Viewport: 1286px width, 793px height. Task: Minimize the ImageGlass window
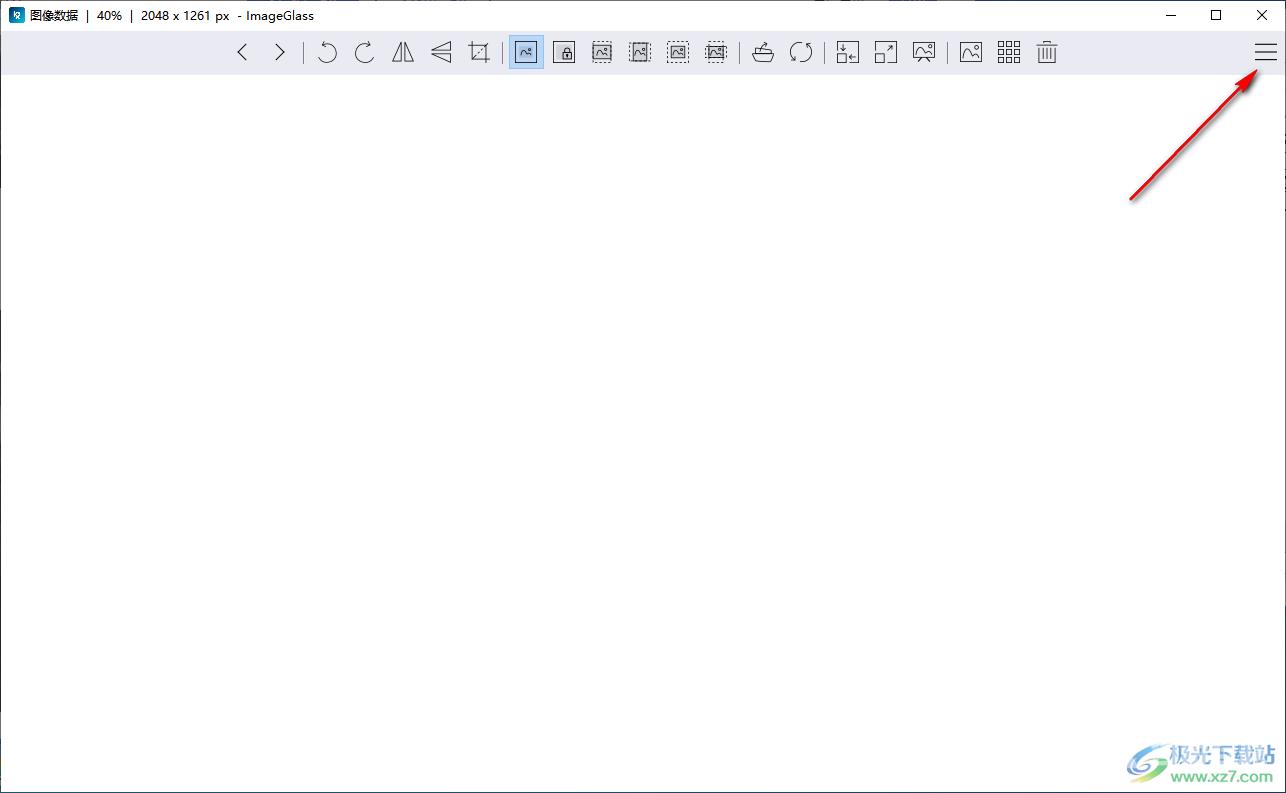point(1170,15)
